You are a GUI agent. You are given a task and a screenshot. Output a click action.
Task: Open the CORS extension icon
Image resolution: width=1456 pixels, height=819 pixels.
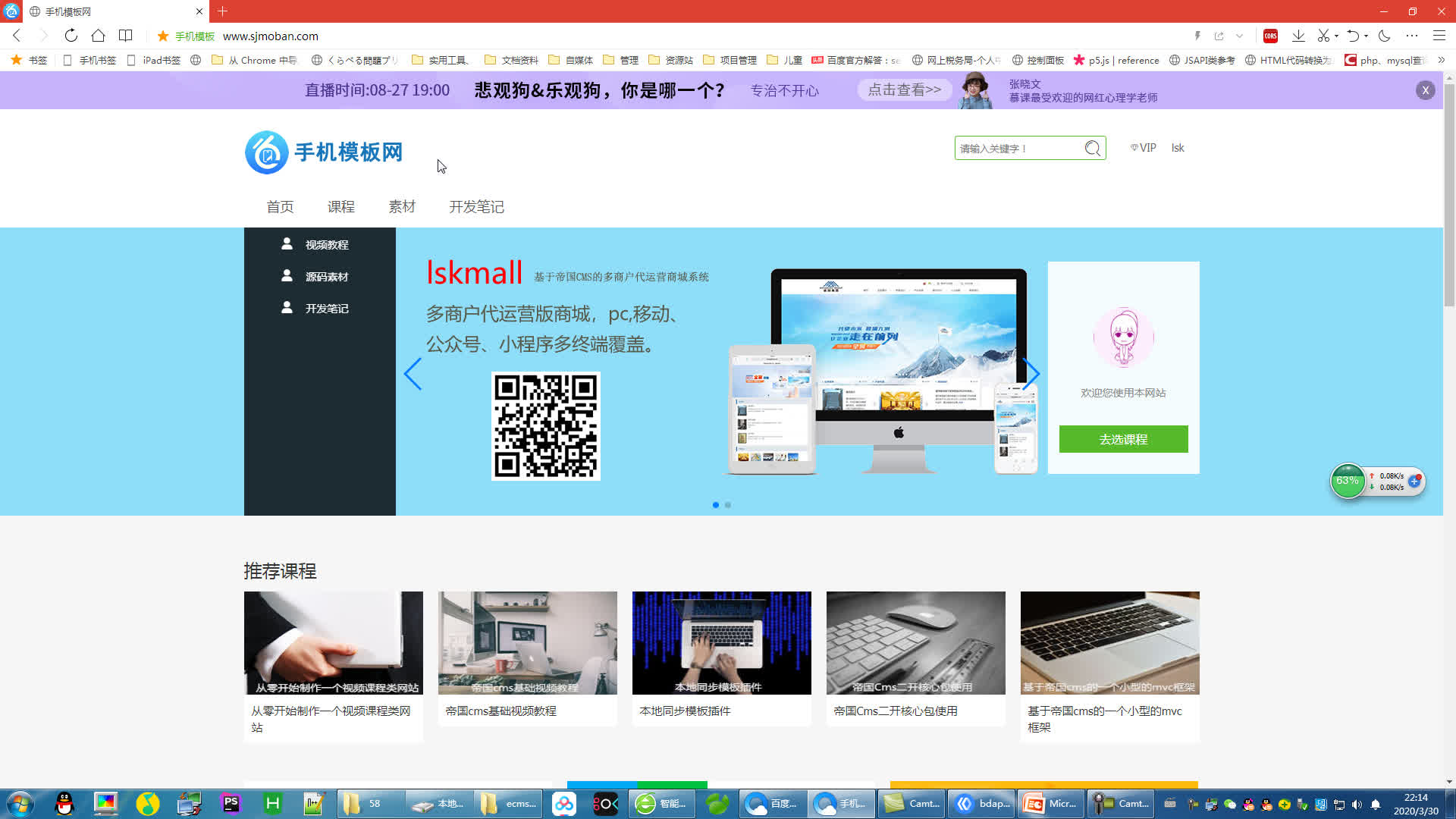(1271, 36)
